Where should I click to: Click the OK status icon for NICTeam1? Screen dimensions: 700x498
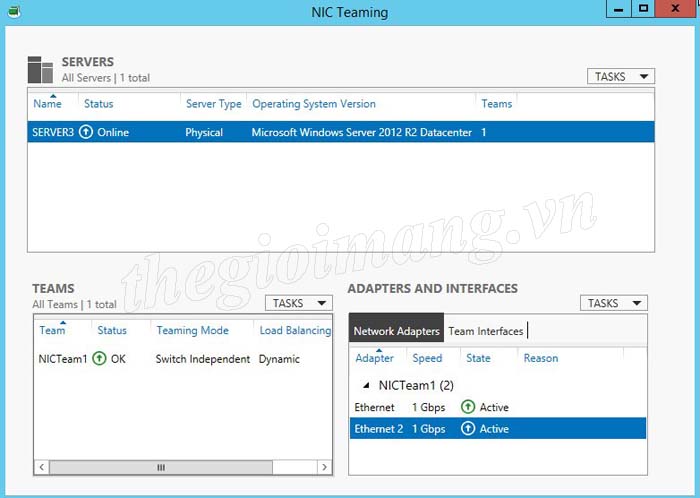tap(99, 358)
